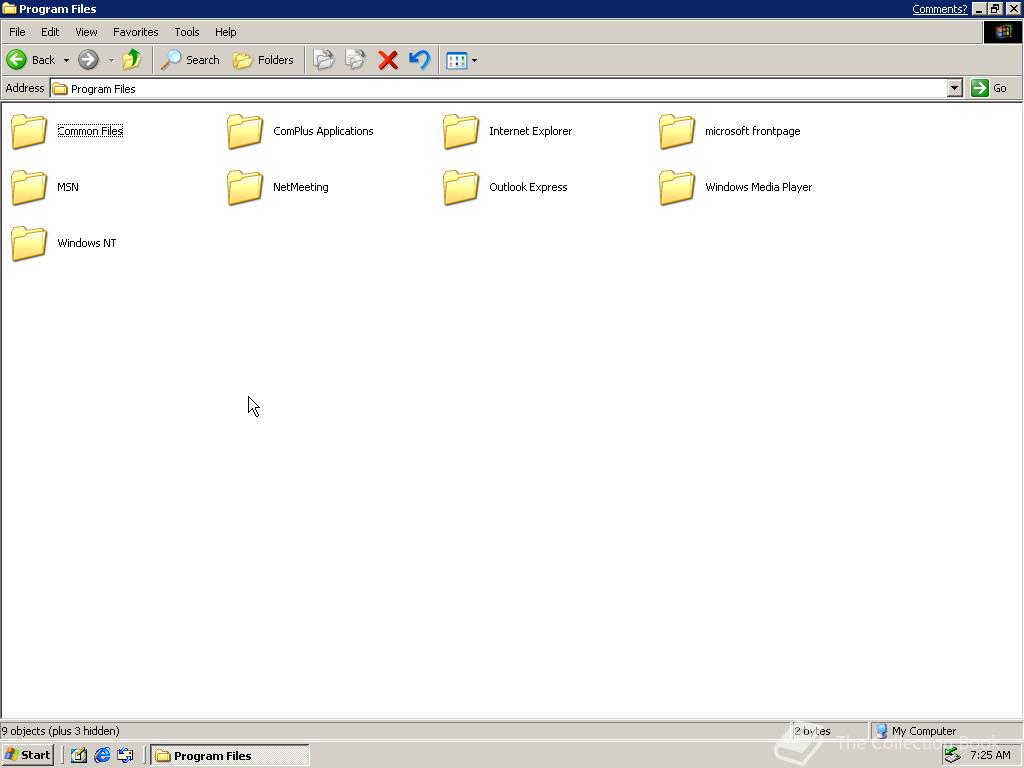Click the Windows Media Player folder name
The height and width of the screenshot is (768, 1024).
pos(758,187)
